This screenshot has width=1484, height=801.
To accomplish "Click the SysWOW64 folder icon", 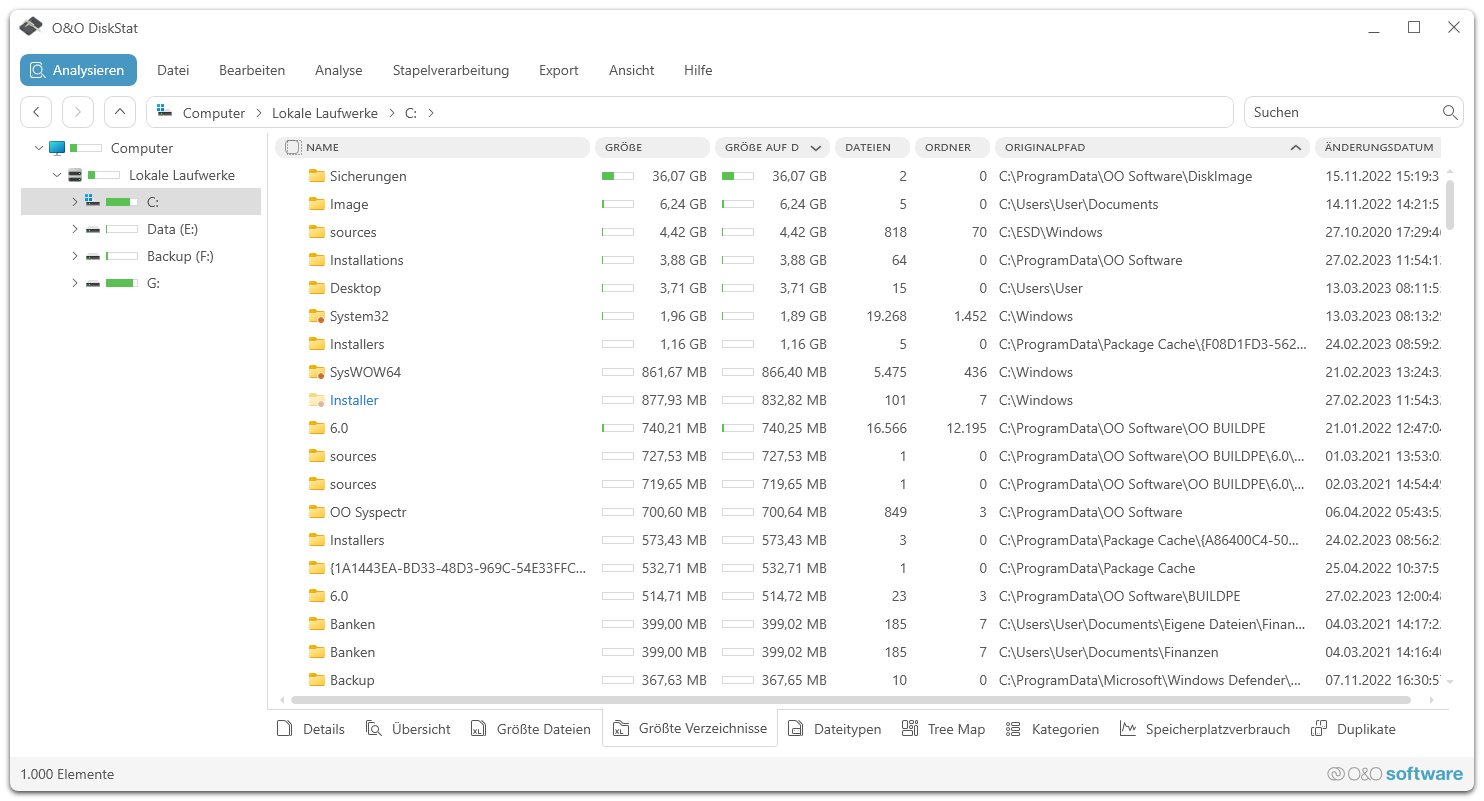I will pyautogui.click(x=317, y=372).
